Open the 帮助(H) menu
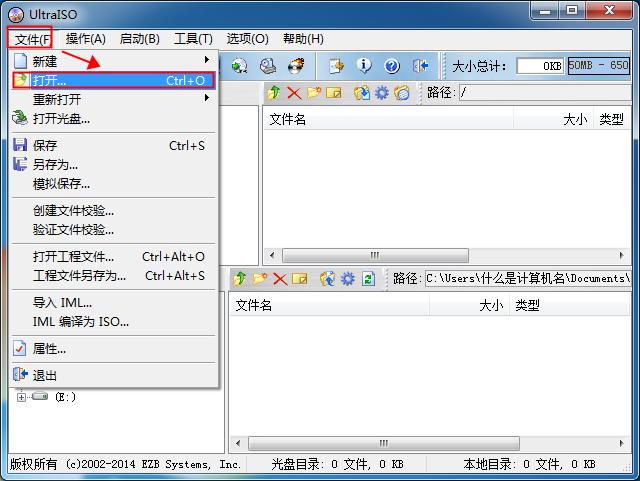Viewport: 640px width, 481px height. pyautogui.click(x=303, y=39)
